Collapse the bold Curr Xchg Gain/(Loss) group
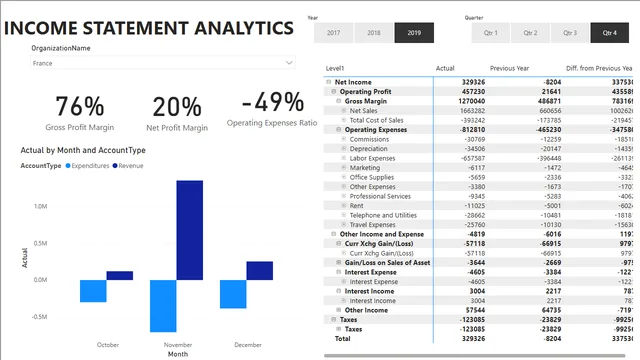This screenshot has width=640, height=360. point(338,243)
